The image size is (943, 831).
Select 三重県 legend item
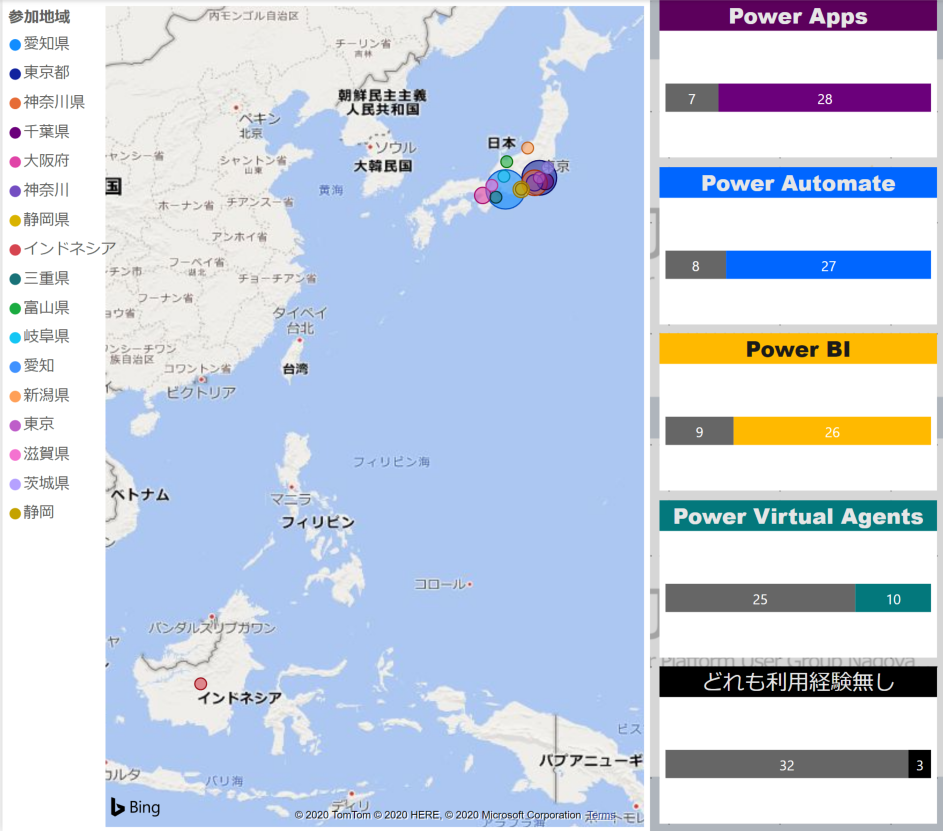pyautogui.click(x=40, y=278)
